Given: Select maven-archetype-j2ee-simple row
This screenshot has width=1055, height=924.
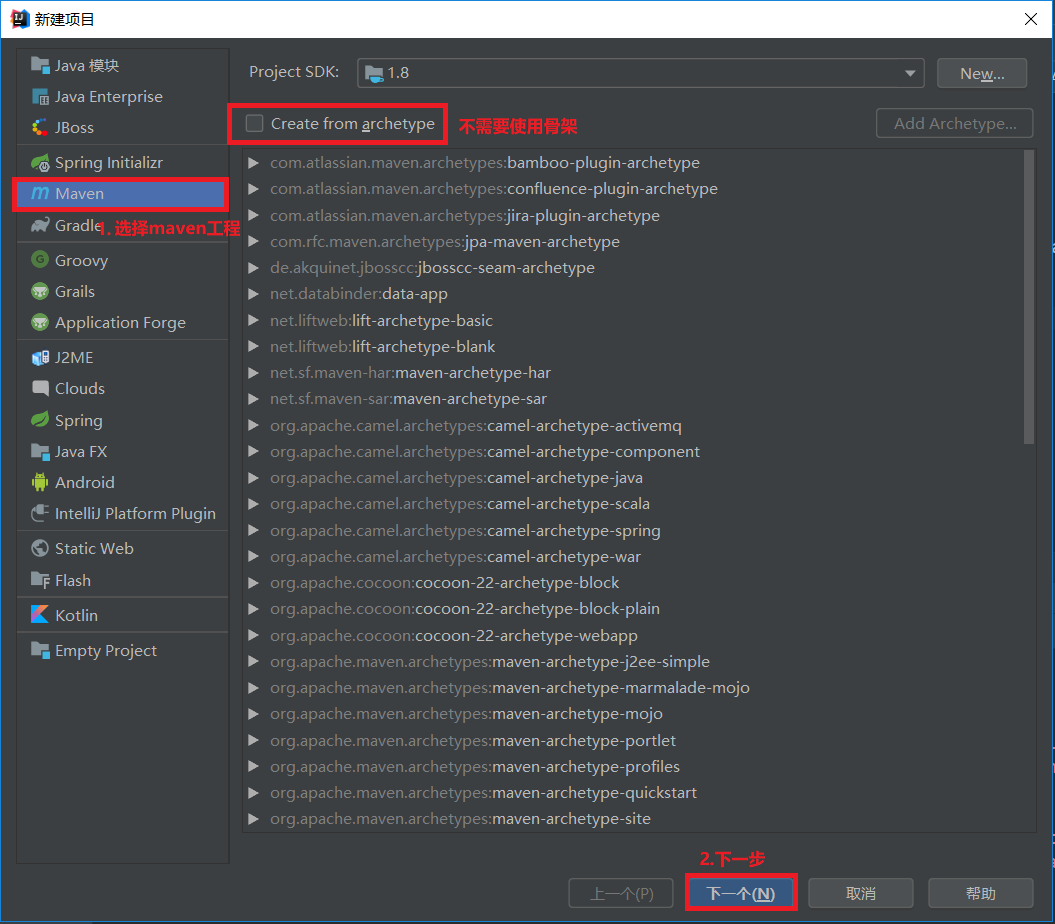Looking at the screenshot, I should click(632, 662).
